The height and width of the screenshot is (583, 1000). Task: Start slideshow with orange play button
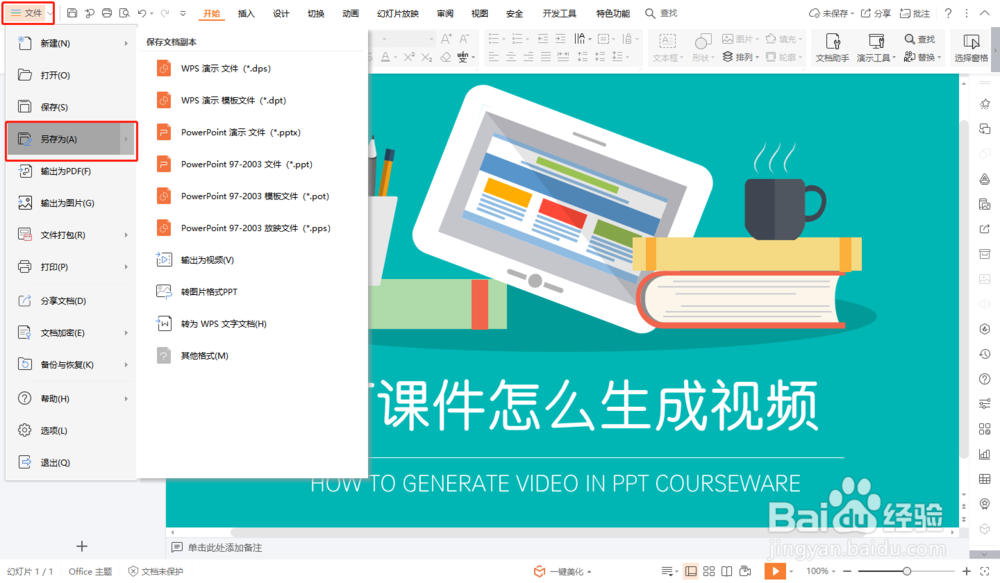pos(775,571)
